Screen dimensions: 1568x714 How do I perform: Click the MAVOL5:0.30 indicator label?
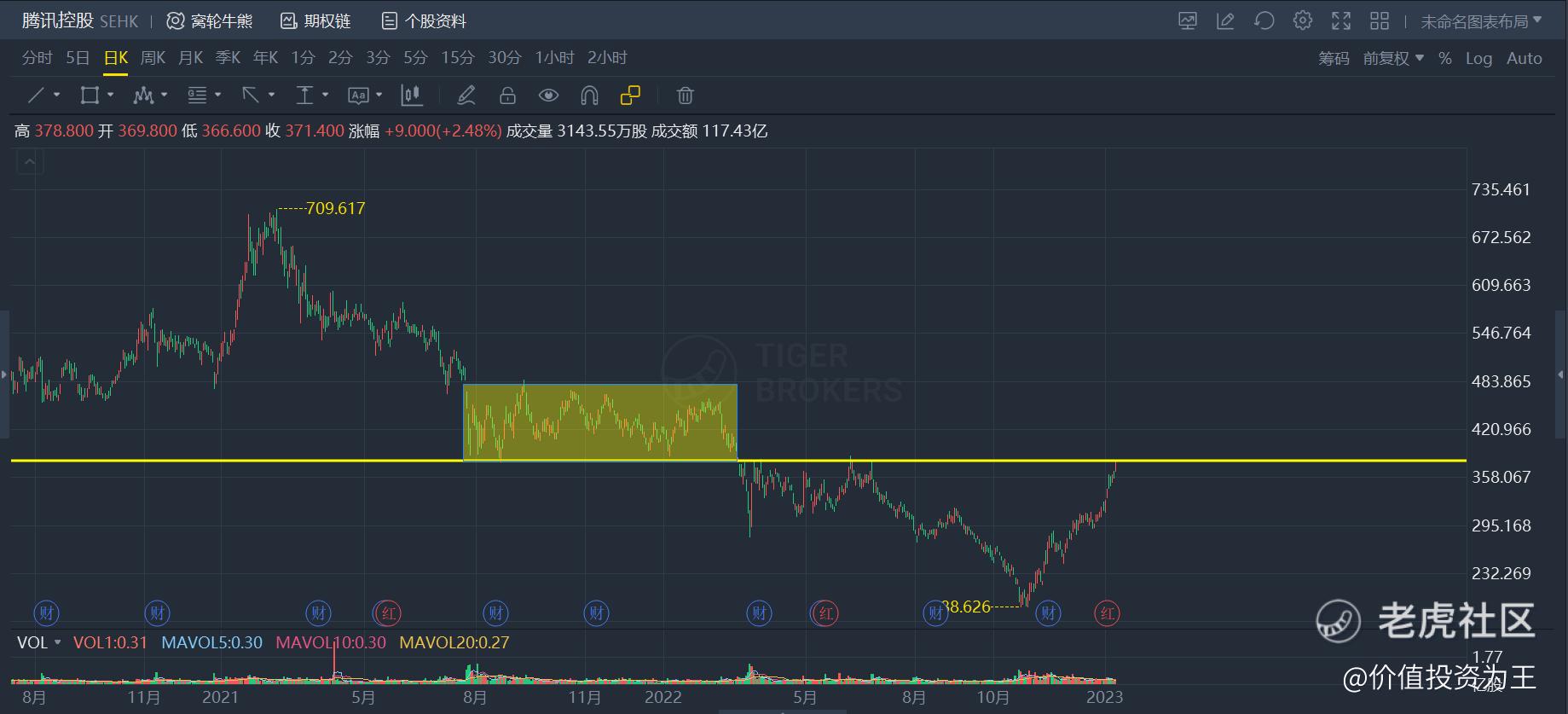pos(212,642)
